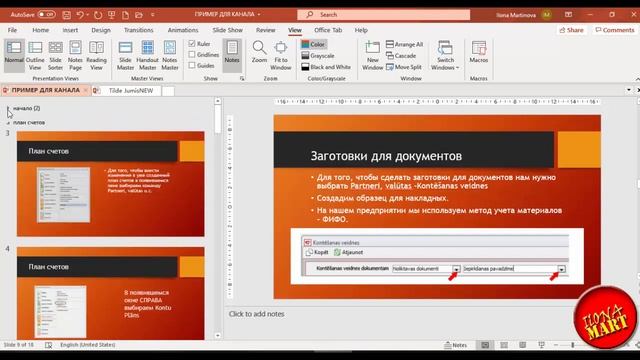This screenshot has height=360, width=640.
Task: Open Notes Master view
Action: point(170,56)
